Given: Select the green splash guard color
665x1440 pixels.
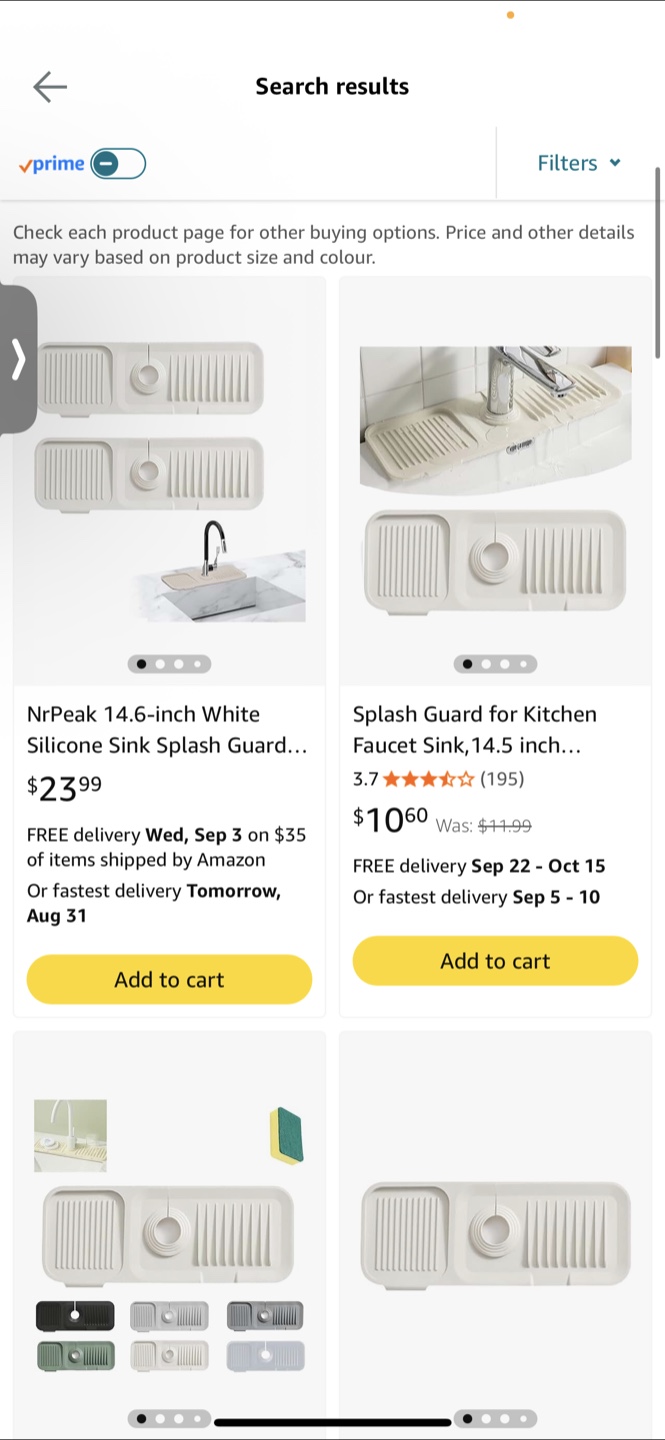Looking at the screenshot, I should pyautogui.click(x=75, y=1356).
